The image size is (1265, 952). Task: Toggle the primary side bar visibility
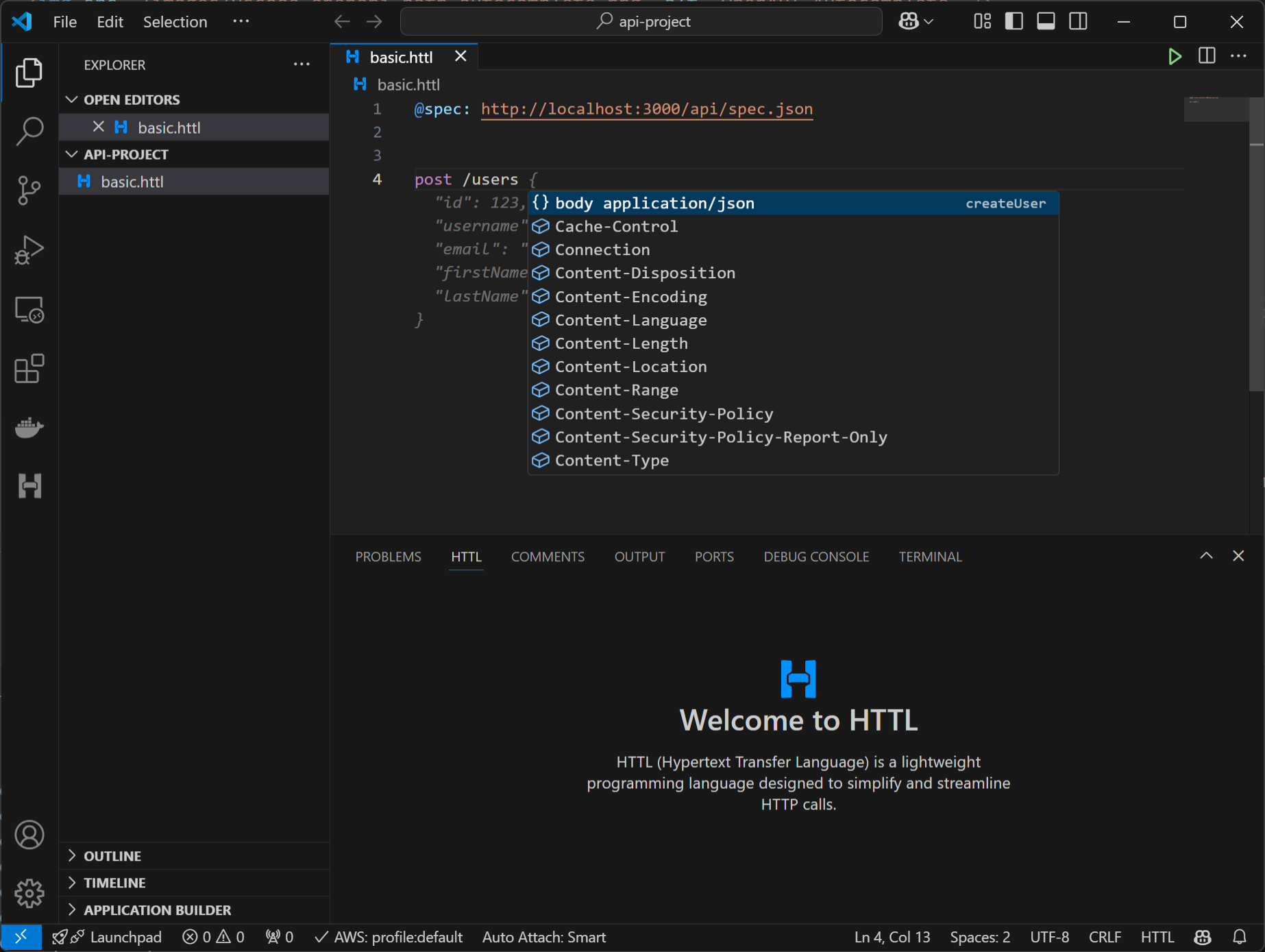point(1014,22)
